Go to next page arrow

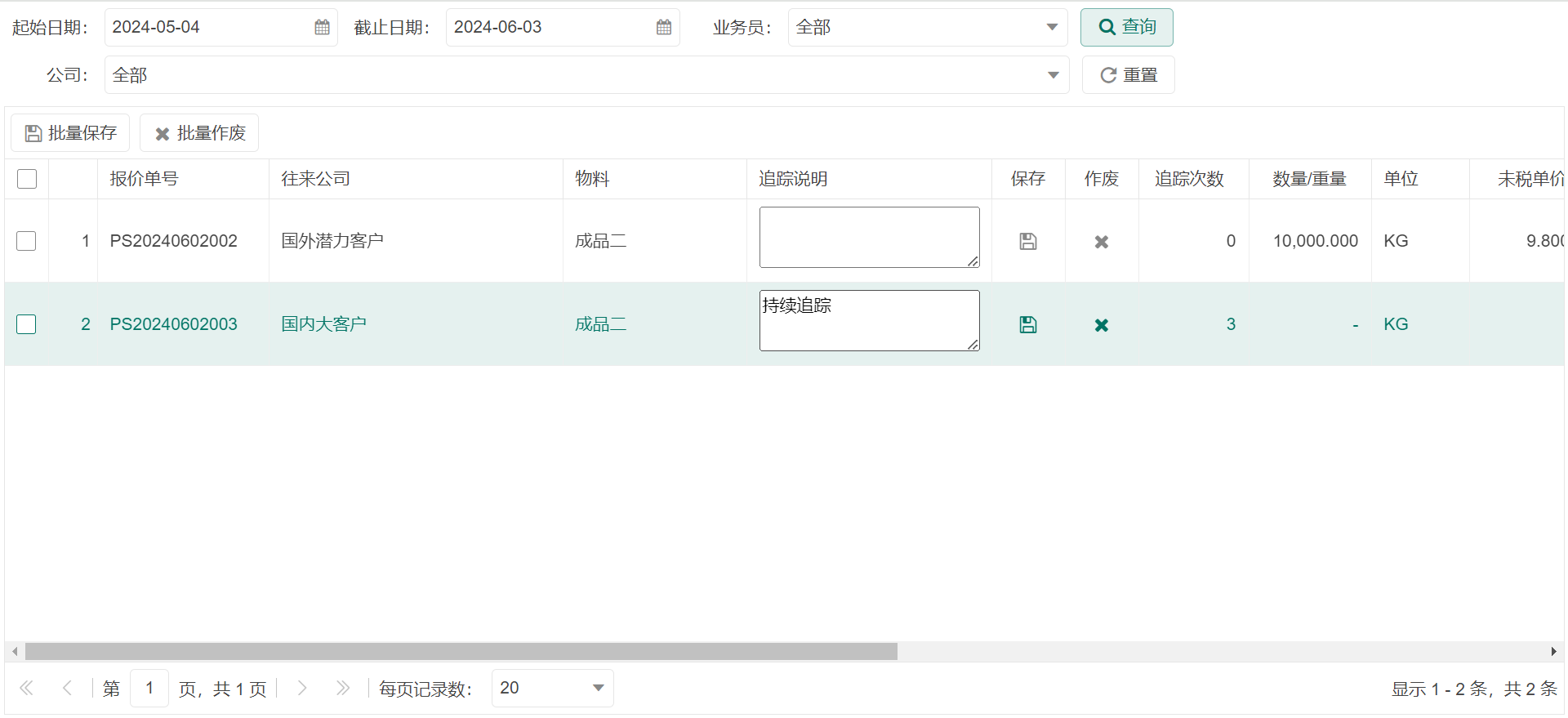click(x=302, y=688)
